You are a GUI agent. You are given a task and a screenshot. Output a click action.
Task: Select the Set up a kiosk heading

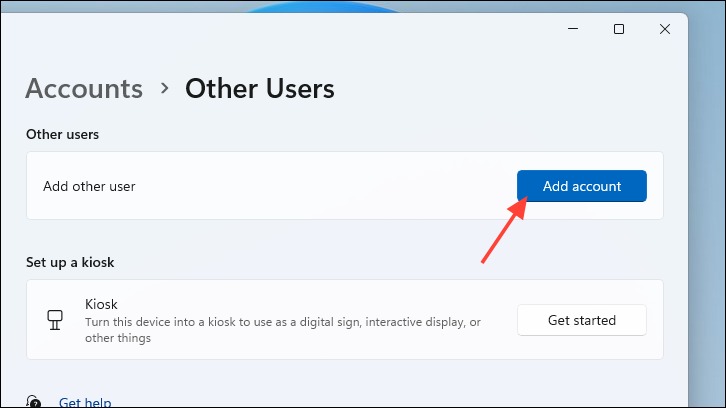click(70, 262)
